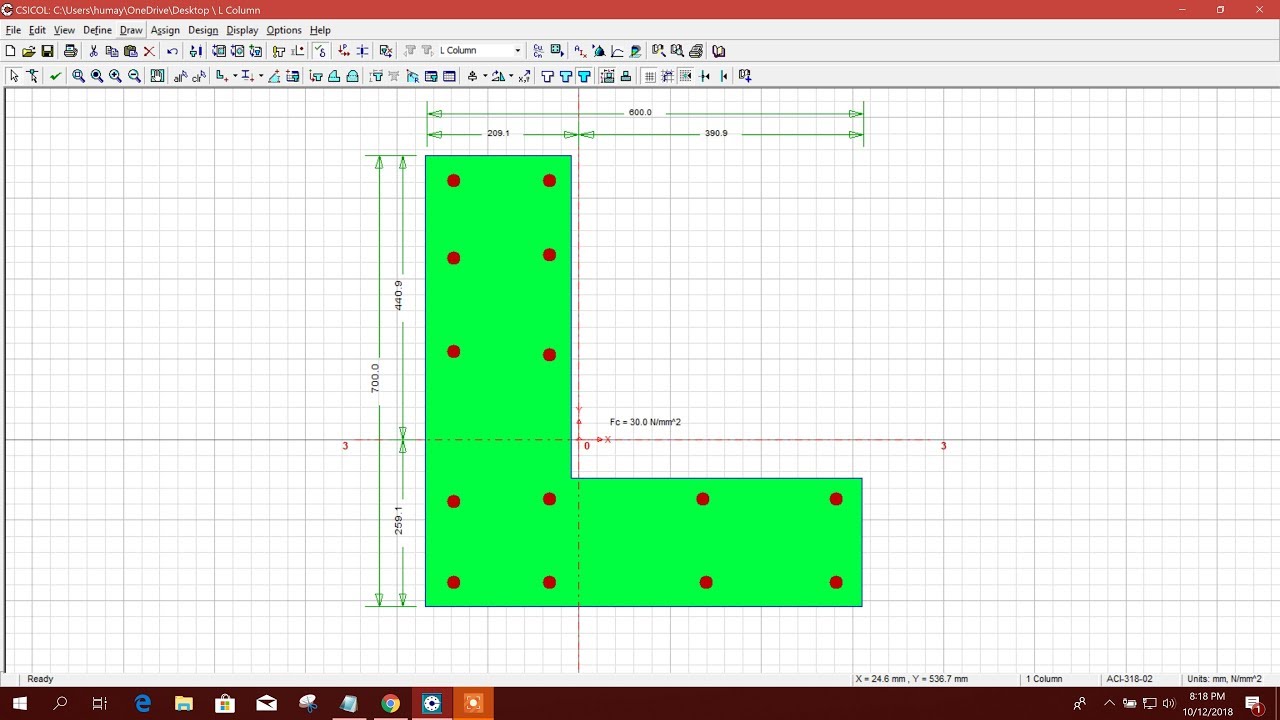Cut the selected item with scissors tool

93,50
